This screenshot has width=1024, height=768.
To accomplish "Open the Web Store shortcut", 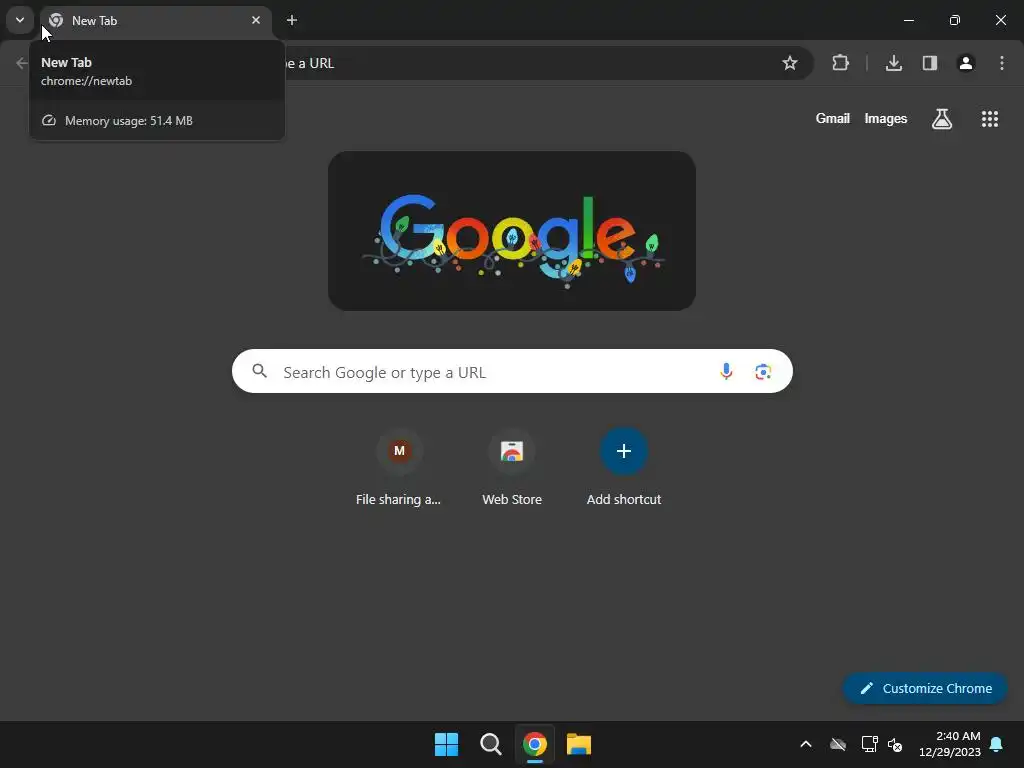I will (x=512, y=468).
